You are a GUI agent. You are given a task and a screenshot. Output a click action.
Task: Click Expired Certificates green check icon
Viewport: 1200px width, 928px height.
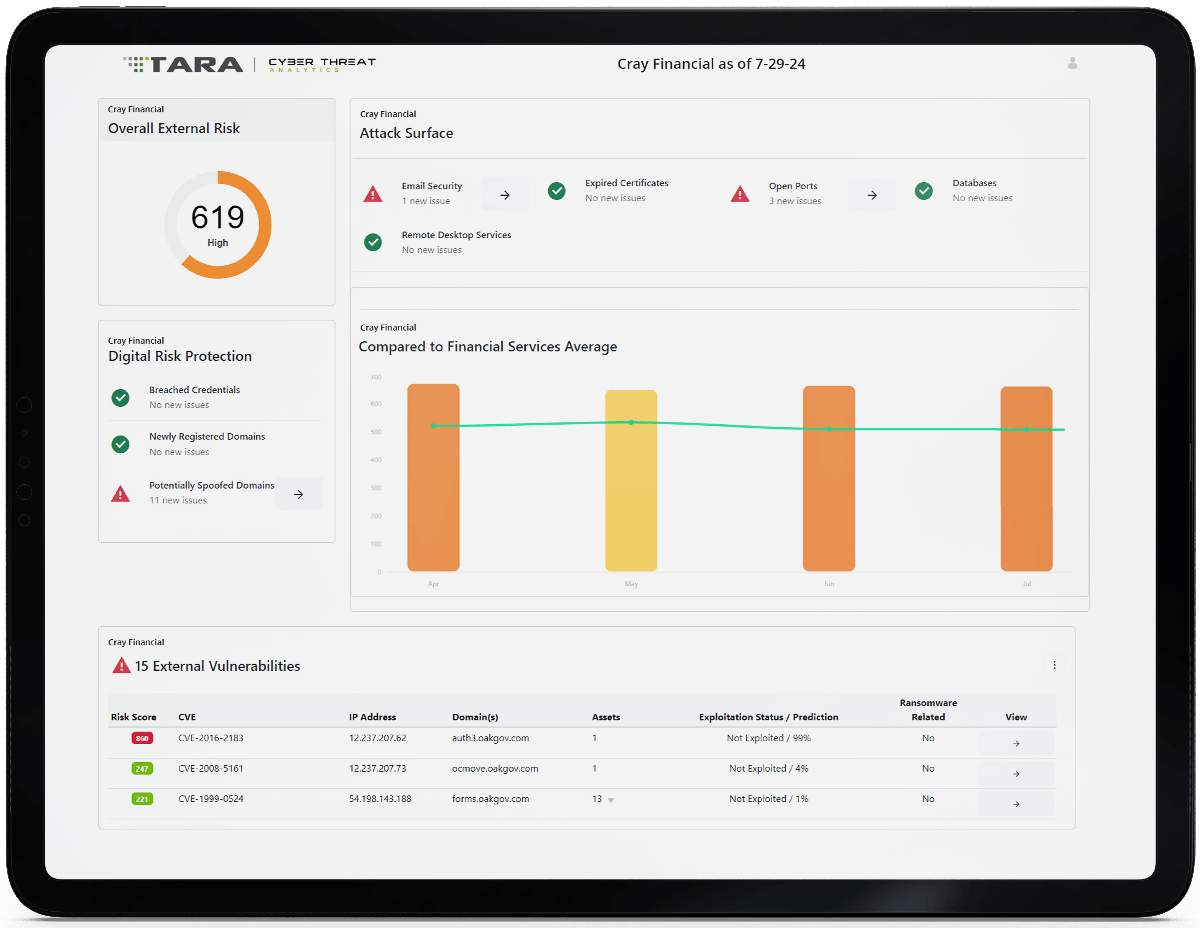[557, 190]
